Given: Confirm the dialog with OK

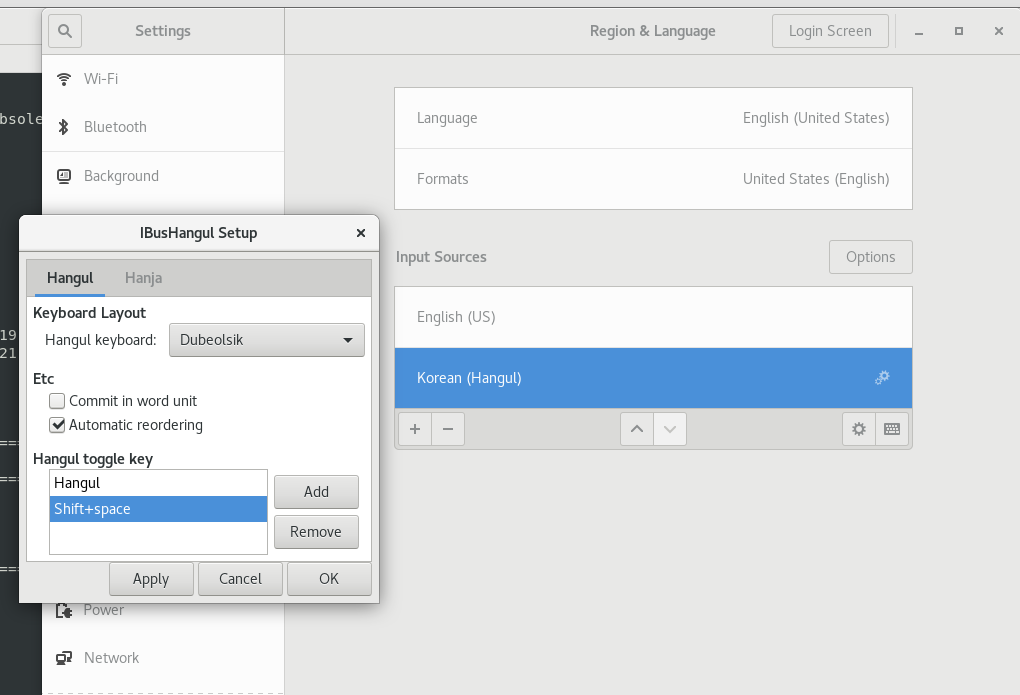Looking at the screenshot, I should click(x=329, y=579).
